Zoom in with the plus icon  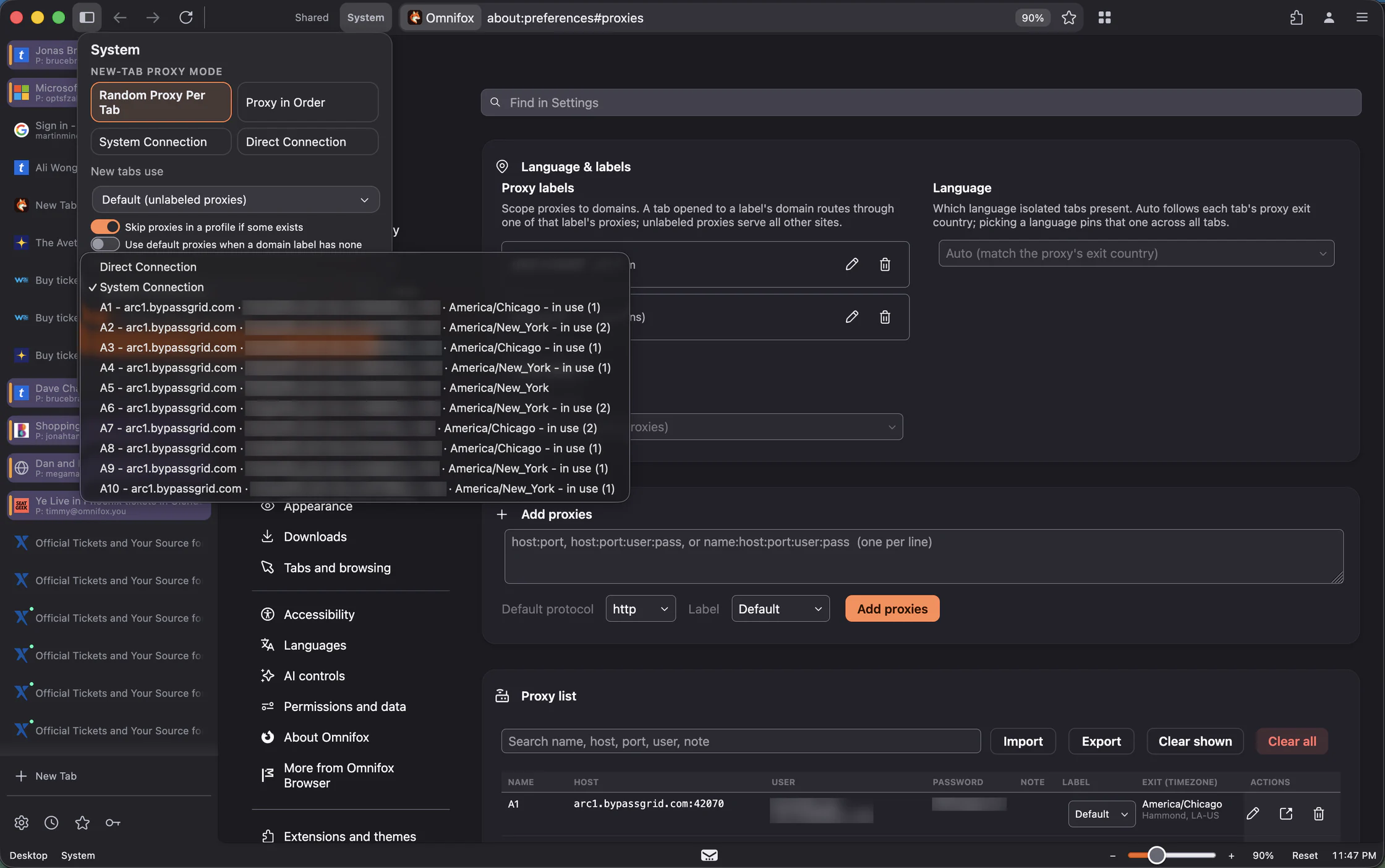(1231, 856)
